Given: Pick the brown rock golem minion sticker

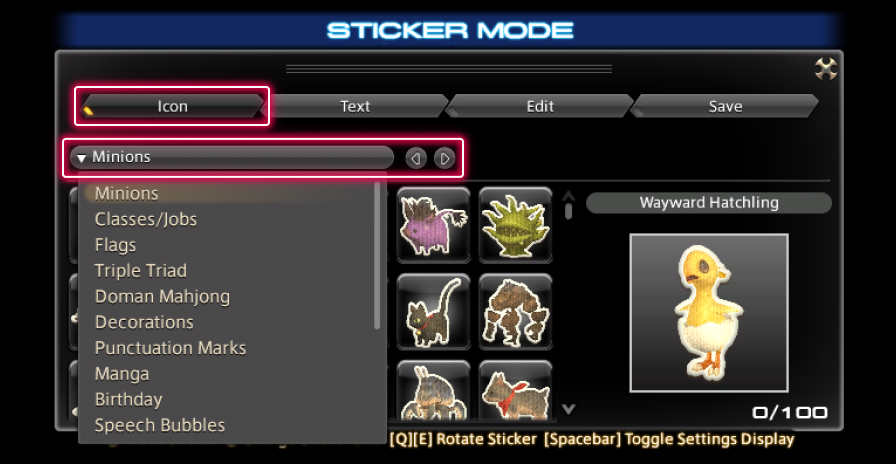Looking at the screenshot, I should (x=516, y=311).
